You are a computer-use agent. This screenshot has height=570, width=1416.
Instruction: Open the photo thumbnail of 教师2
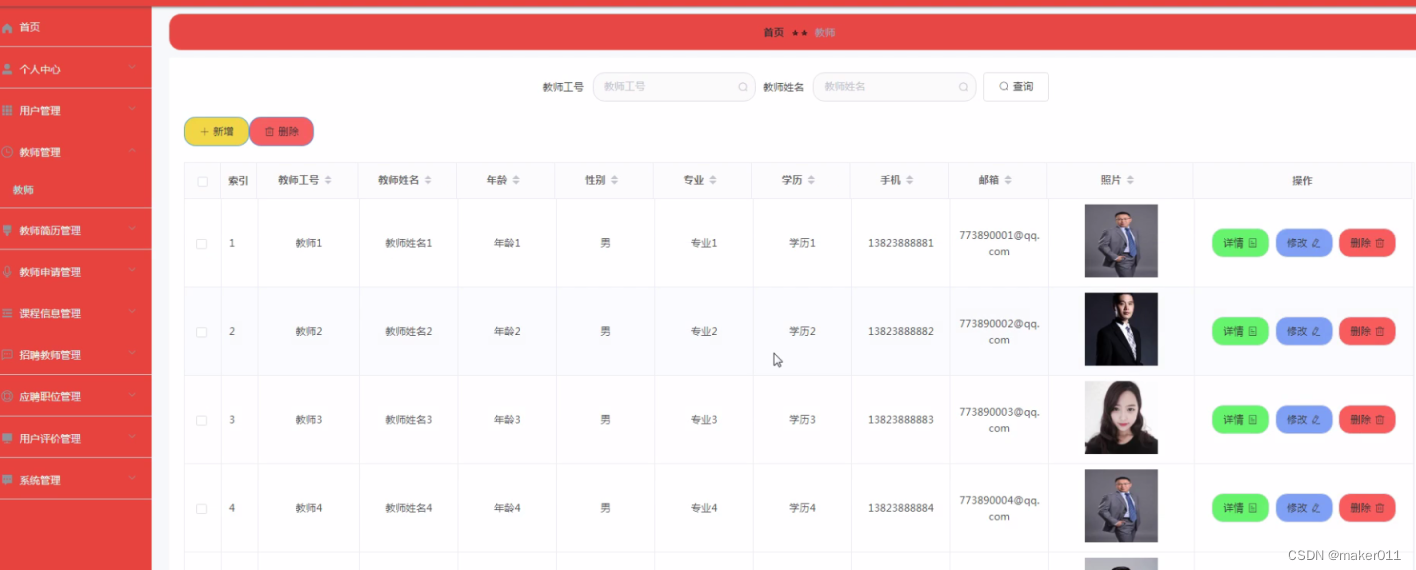(x=1121, y=329)
